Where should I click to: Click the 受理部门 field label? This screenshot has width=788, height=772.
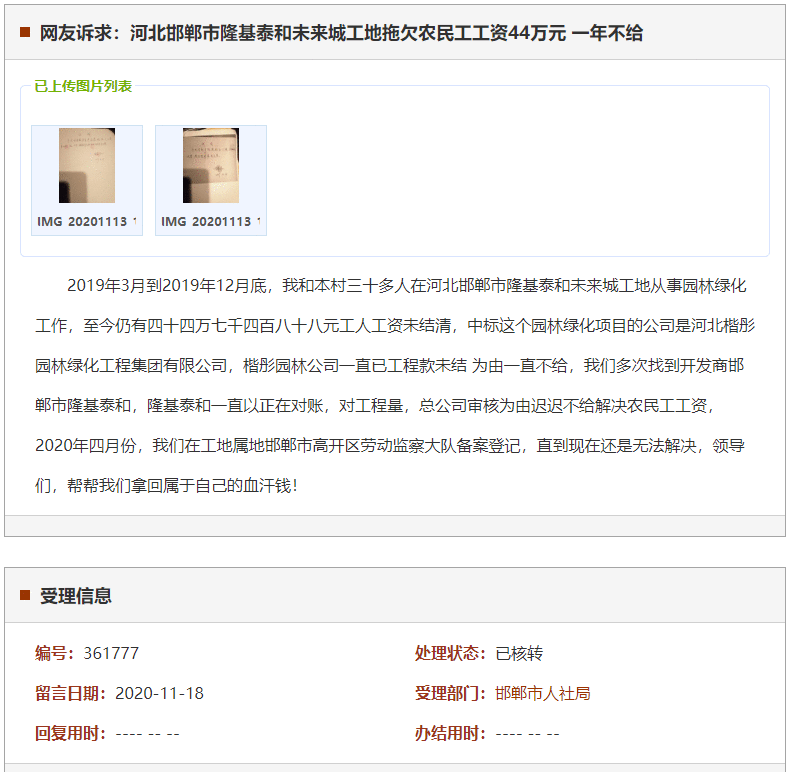pos(450,694)
